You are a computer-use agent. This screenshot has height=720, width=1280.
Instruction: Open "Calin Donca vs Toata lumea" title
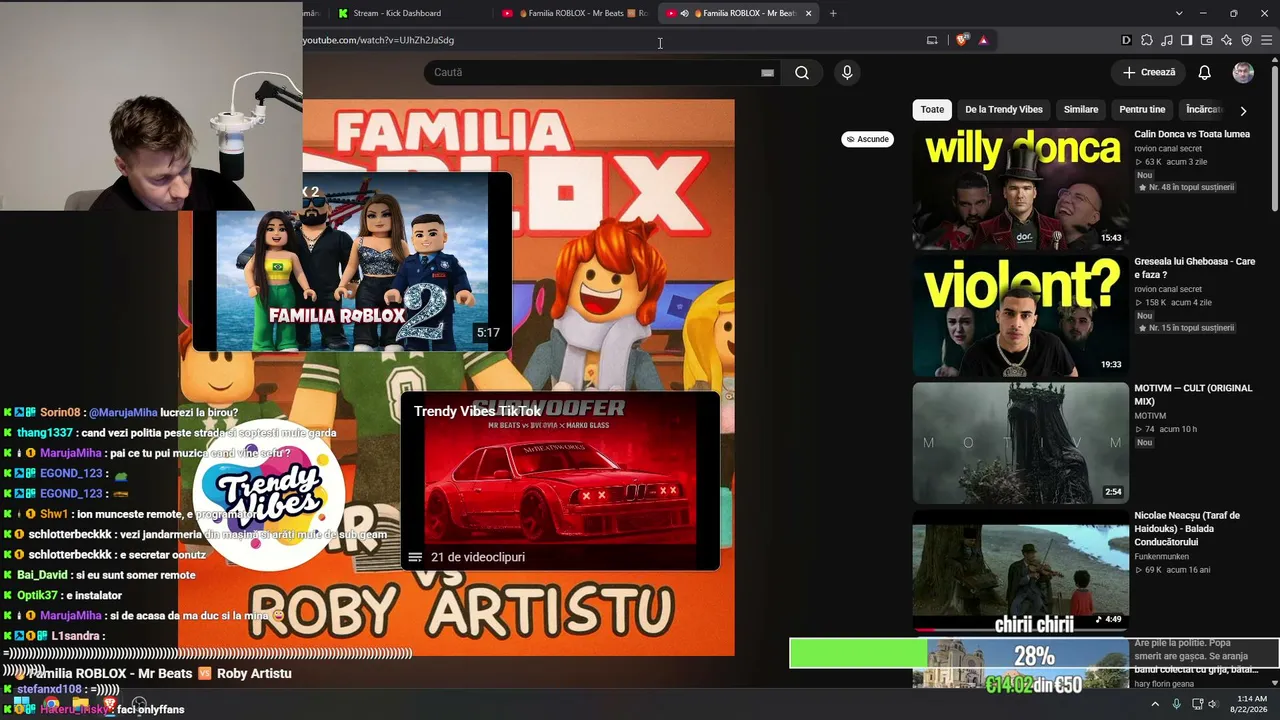point(1192,134)
